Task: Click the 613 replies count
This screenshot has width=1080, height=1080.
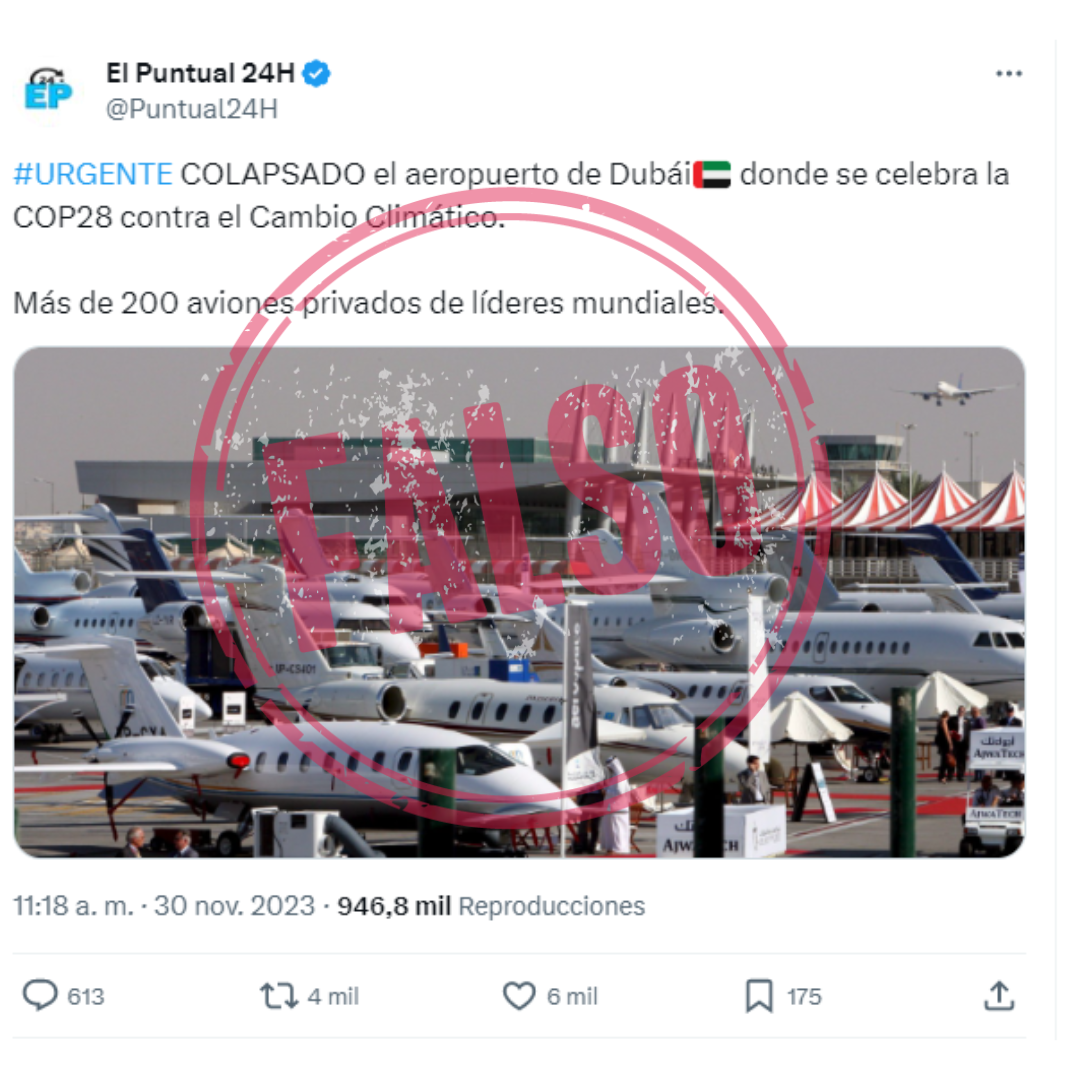Action: pos(85,997)
